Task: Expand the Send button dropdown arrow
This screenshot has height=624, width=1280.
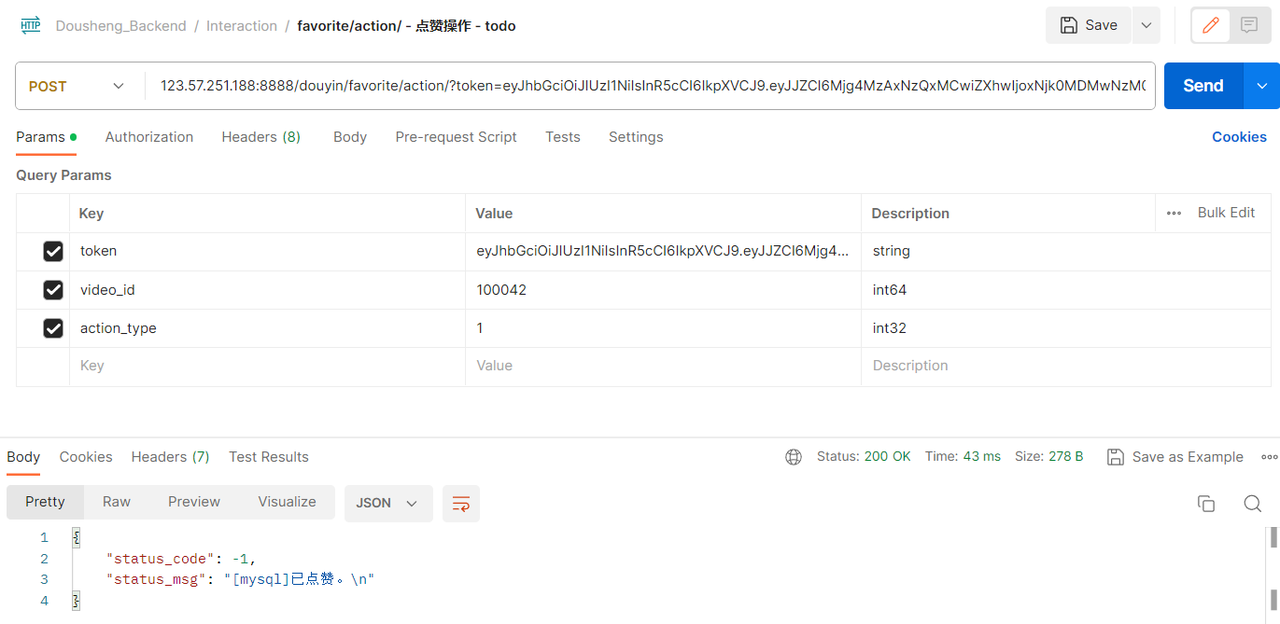Action: coord(1261,86)
